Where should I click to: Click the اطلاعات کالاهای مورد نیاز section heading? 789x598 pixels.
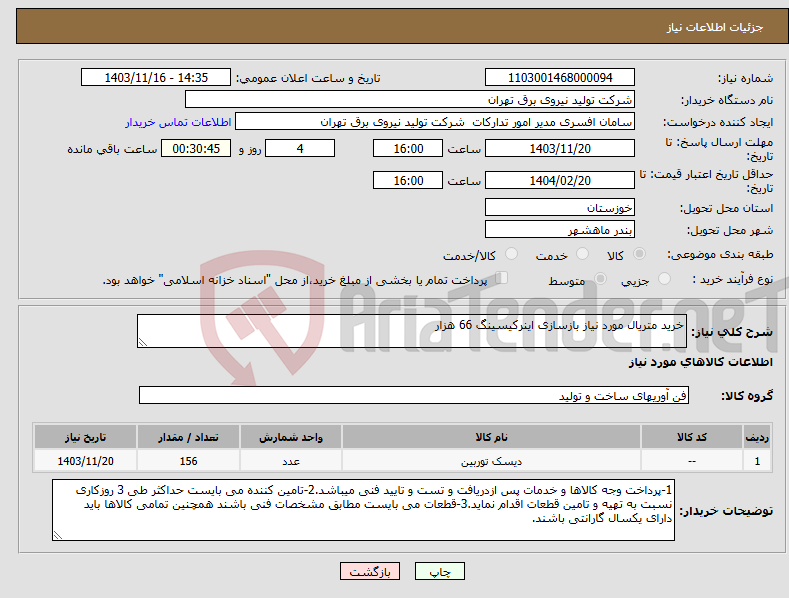(x=700, y=362)
